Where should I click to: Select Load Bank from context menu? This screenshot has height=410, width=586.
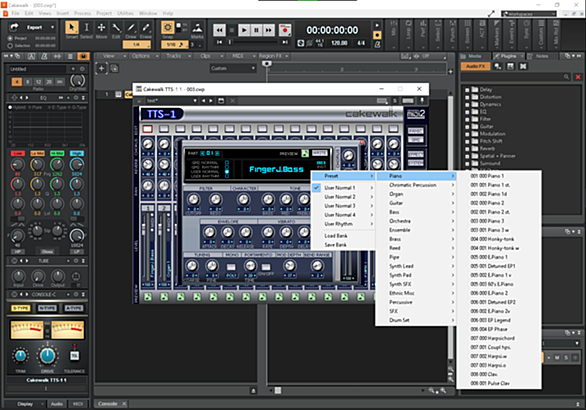pyautogui.click(x=343, y=236)
